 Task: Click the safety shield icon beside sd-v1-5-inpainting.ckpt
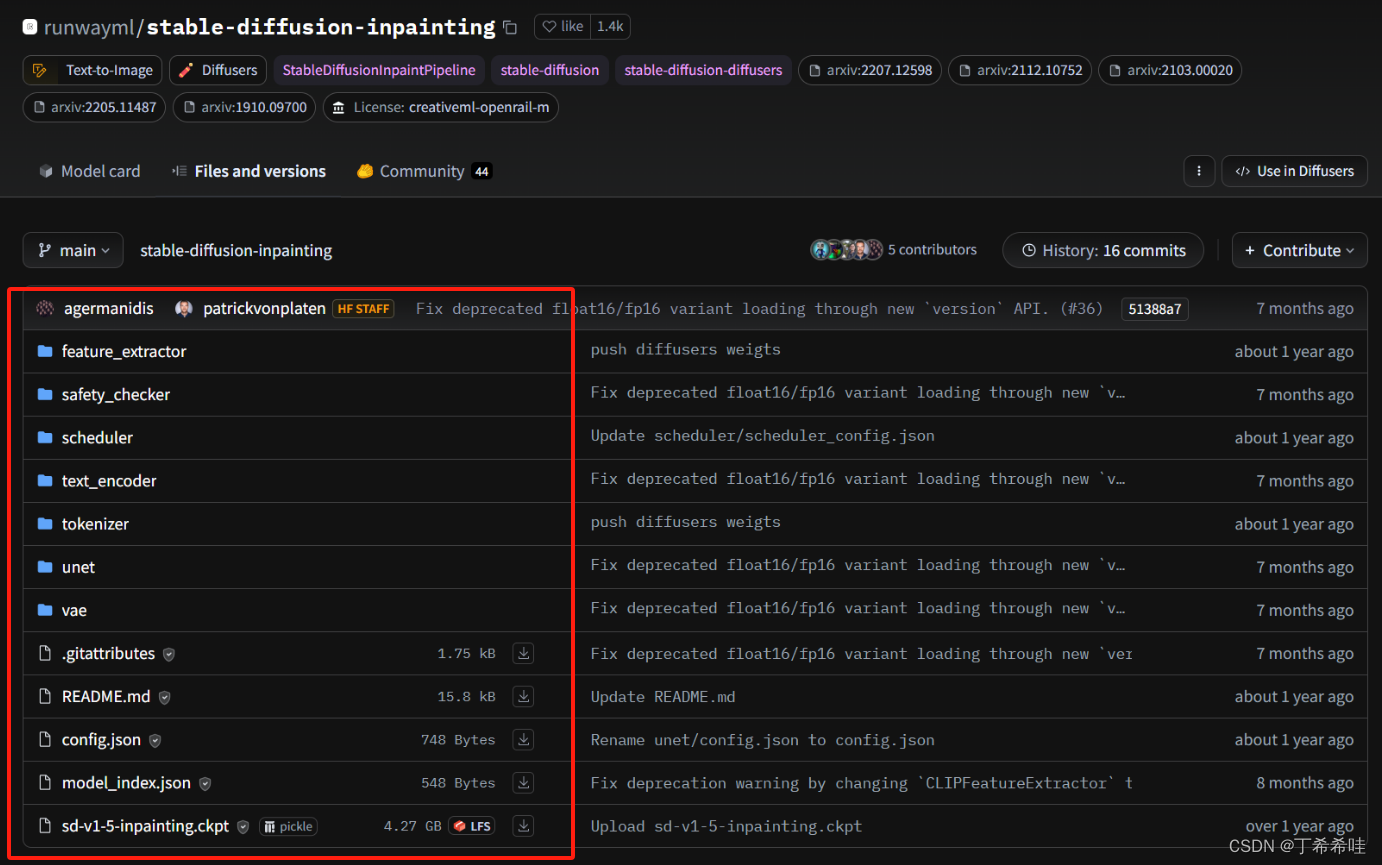click(242, 827)
